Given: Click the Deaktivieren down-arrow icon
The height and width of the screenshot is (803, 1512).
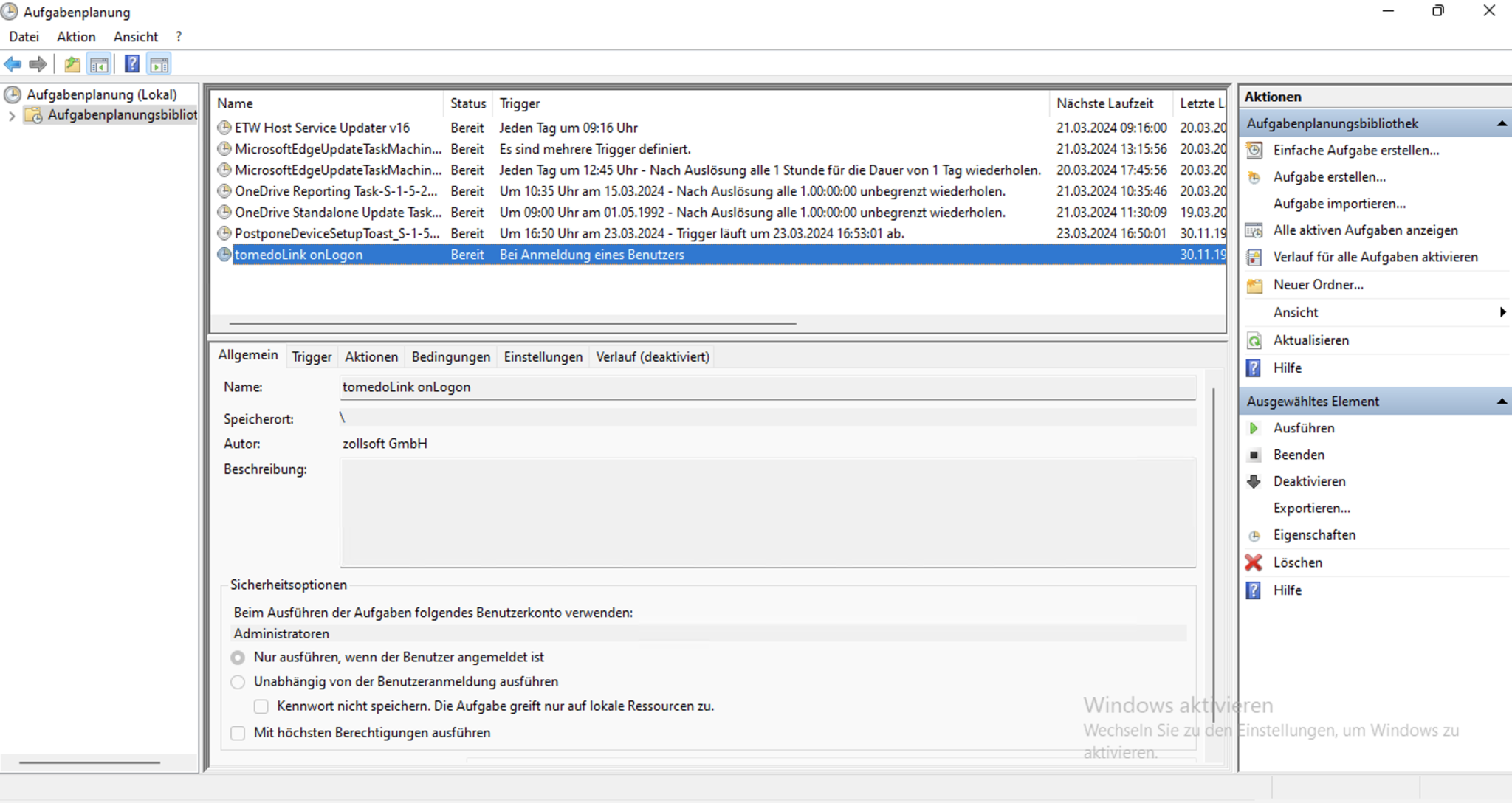Looking at the screenshot, I should click(x=1254, y=481).
